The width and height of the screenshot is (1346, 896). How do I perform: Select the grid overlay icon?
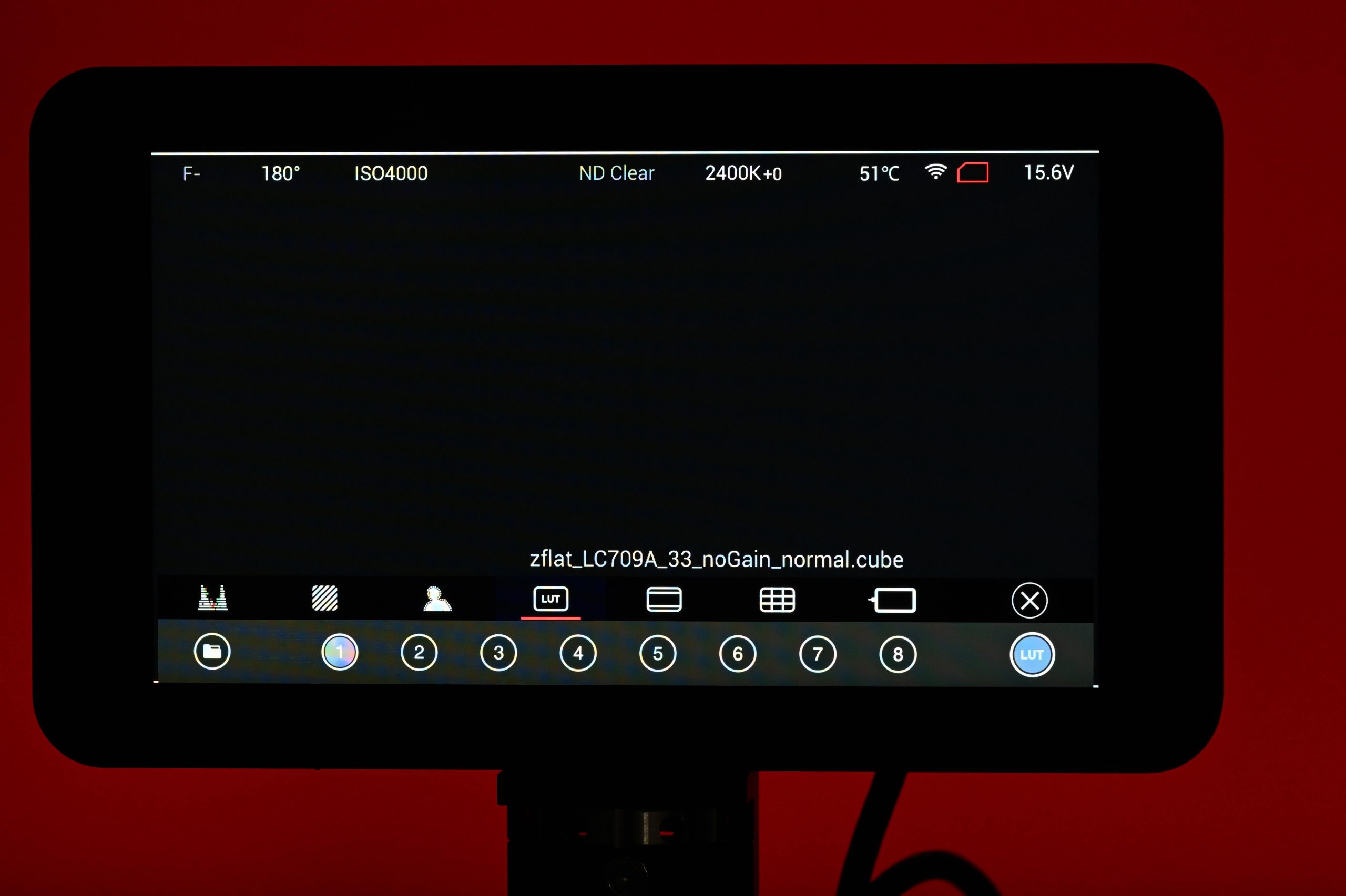777,600
